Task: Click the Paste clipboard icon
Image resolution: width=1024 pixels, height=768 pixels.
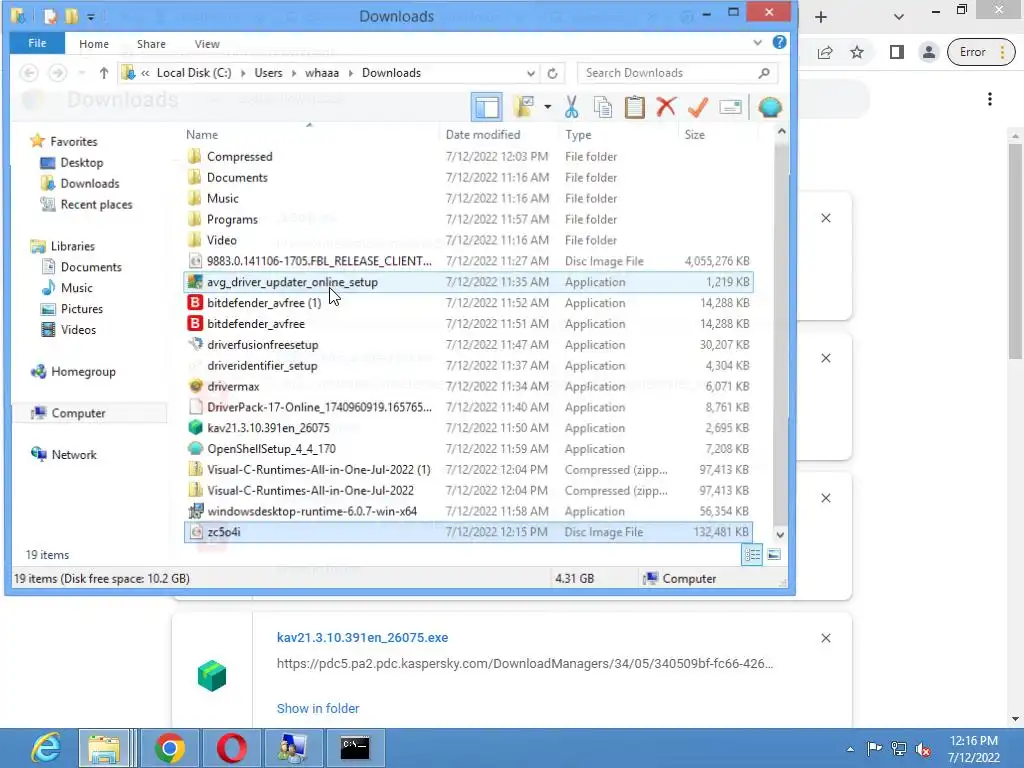Action: (x=634, y=107)
